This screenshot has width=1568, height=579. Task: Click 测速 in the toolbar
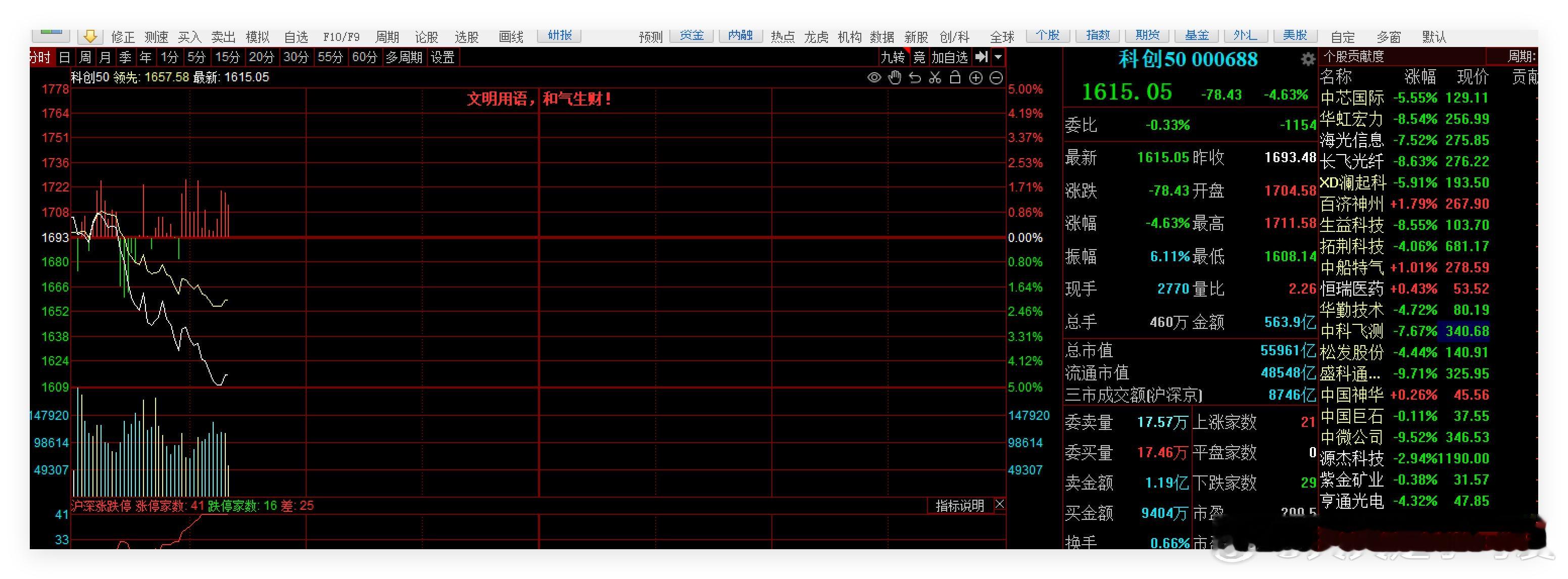[157, 37]
